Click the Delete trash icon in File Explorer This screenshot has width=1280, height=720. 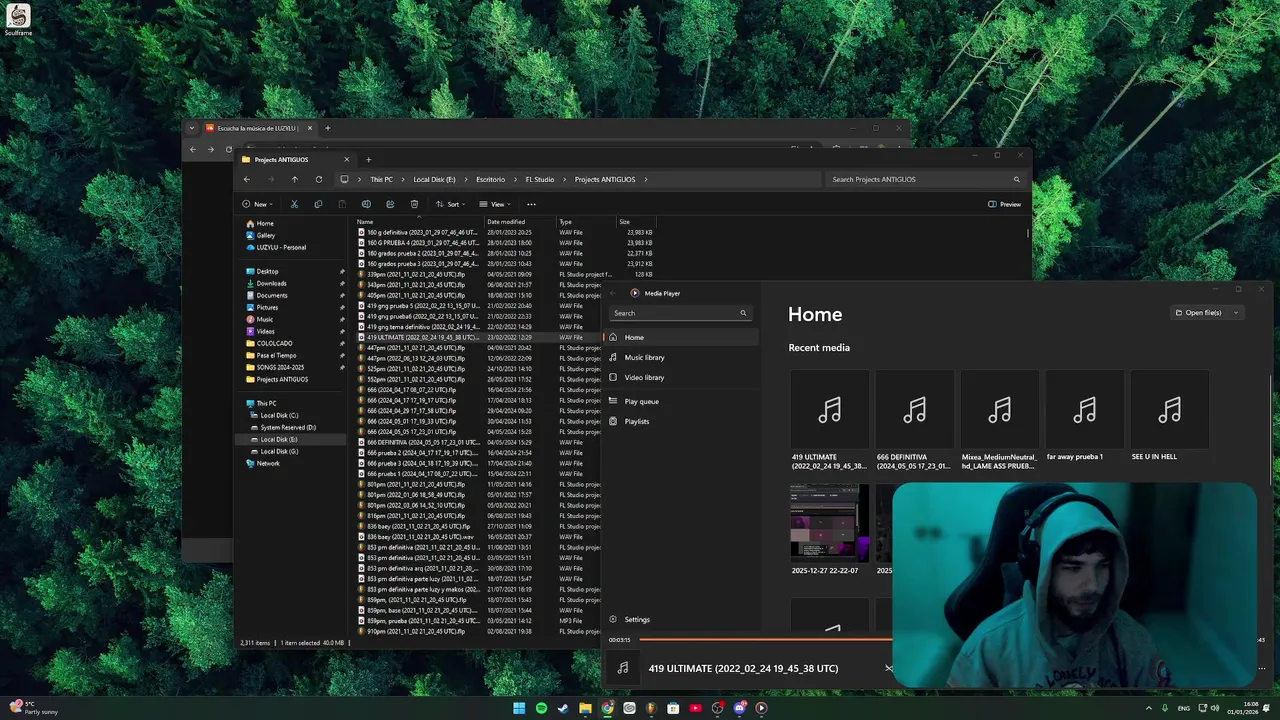click(x=414, y=204)
